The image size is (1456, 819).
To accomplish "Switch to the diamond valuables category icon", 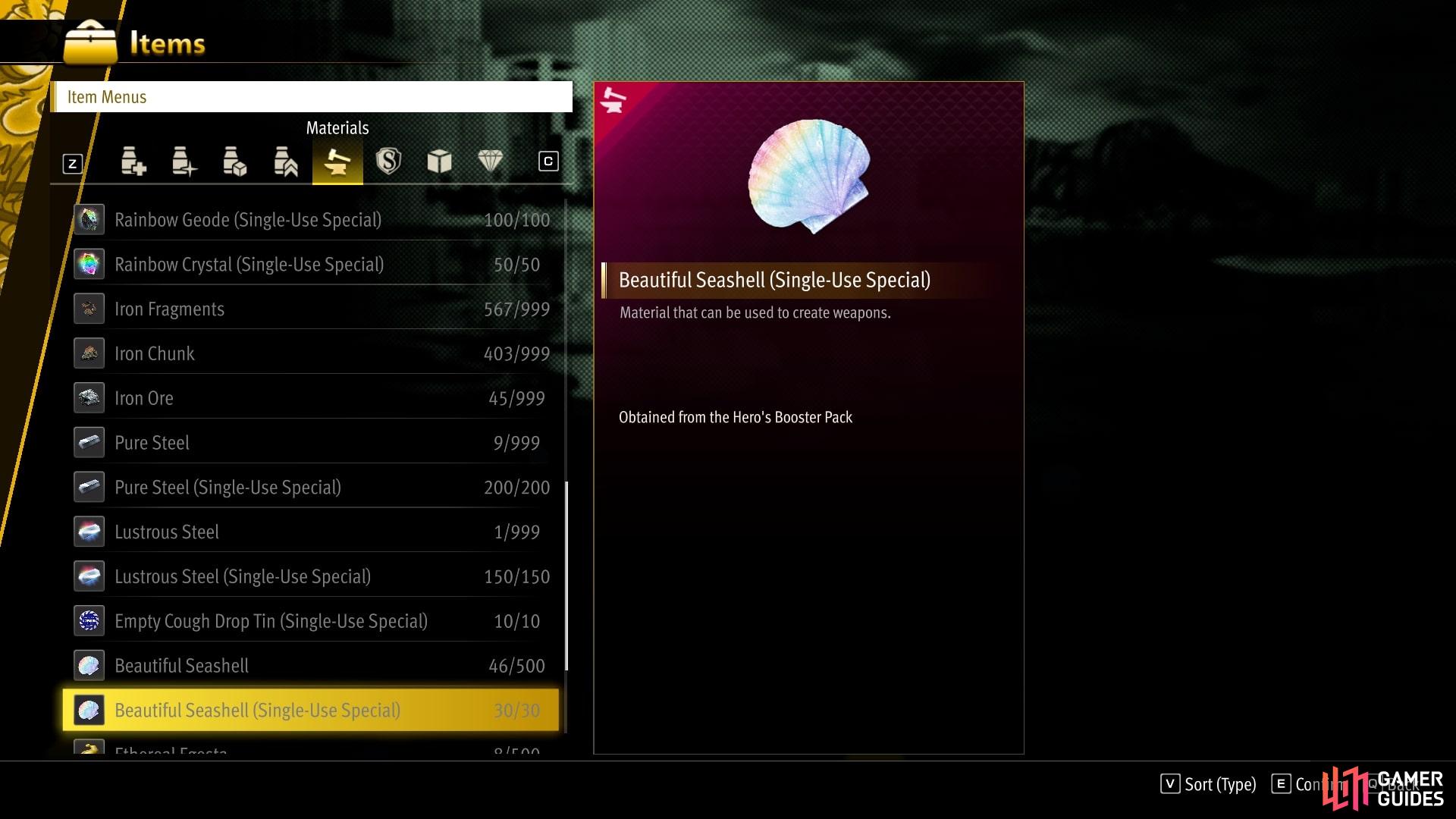I will (x=490, y=161).
